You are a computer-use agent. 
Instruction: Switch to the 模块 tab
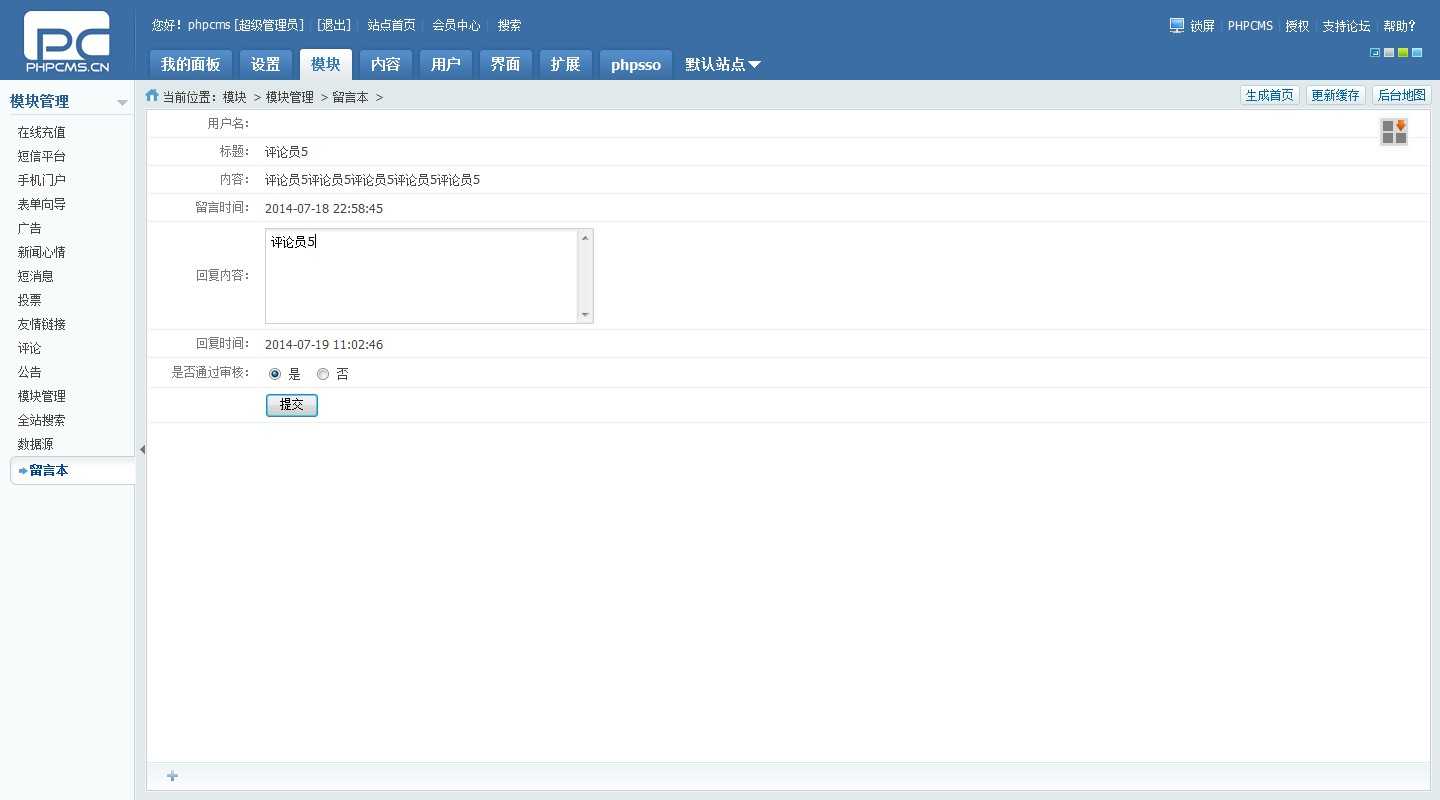click(x=326, y=64)
